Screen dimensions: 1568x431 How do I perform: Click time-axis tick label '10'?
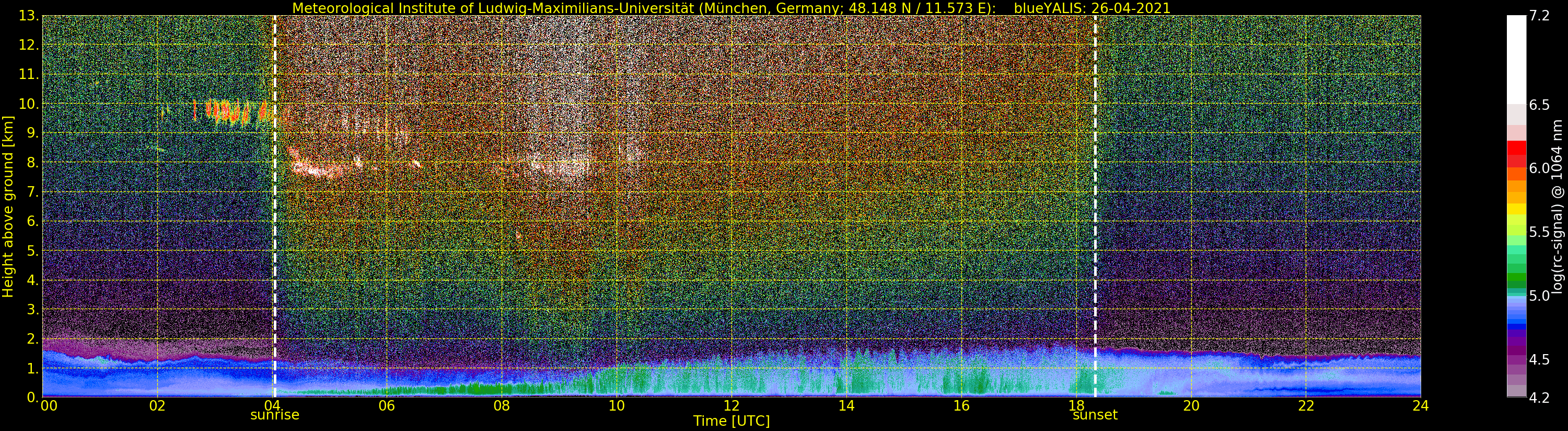click(617, 405)
